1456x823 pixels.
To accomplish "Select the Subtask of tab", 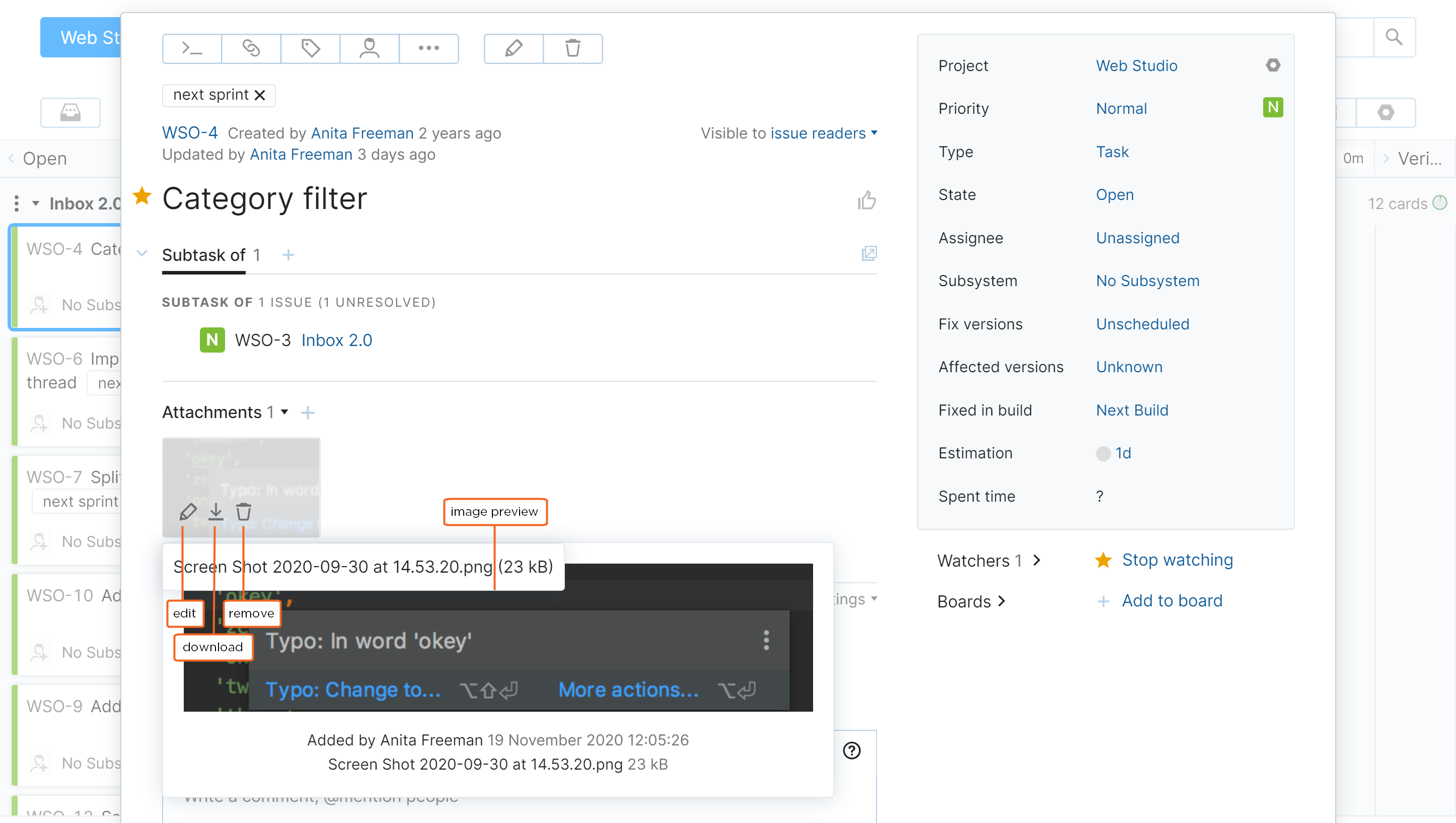I will click(203, 255).
